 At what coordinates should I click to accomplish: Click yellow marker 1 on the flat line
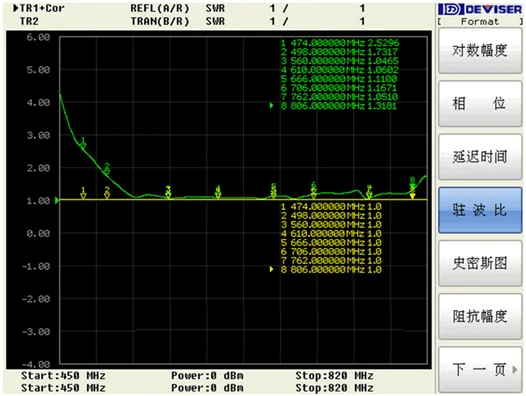83,193
